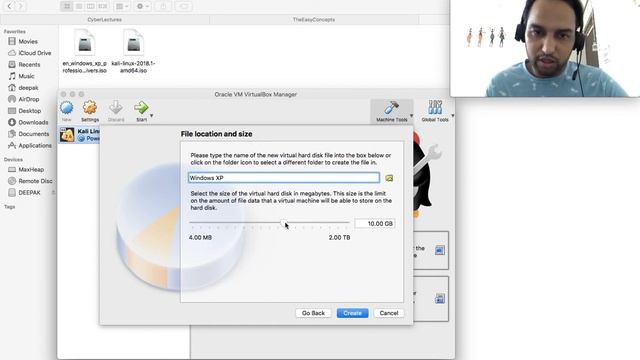Click the green Start arrow icon
Viewport: 640px width, 360px height.
pyautogui.click(x=141, y=108)
